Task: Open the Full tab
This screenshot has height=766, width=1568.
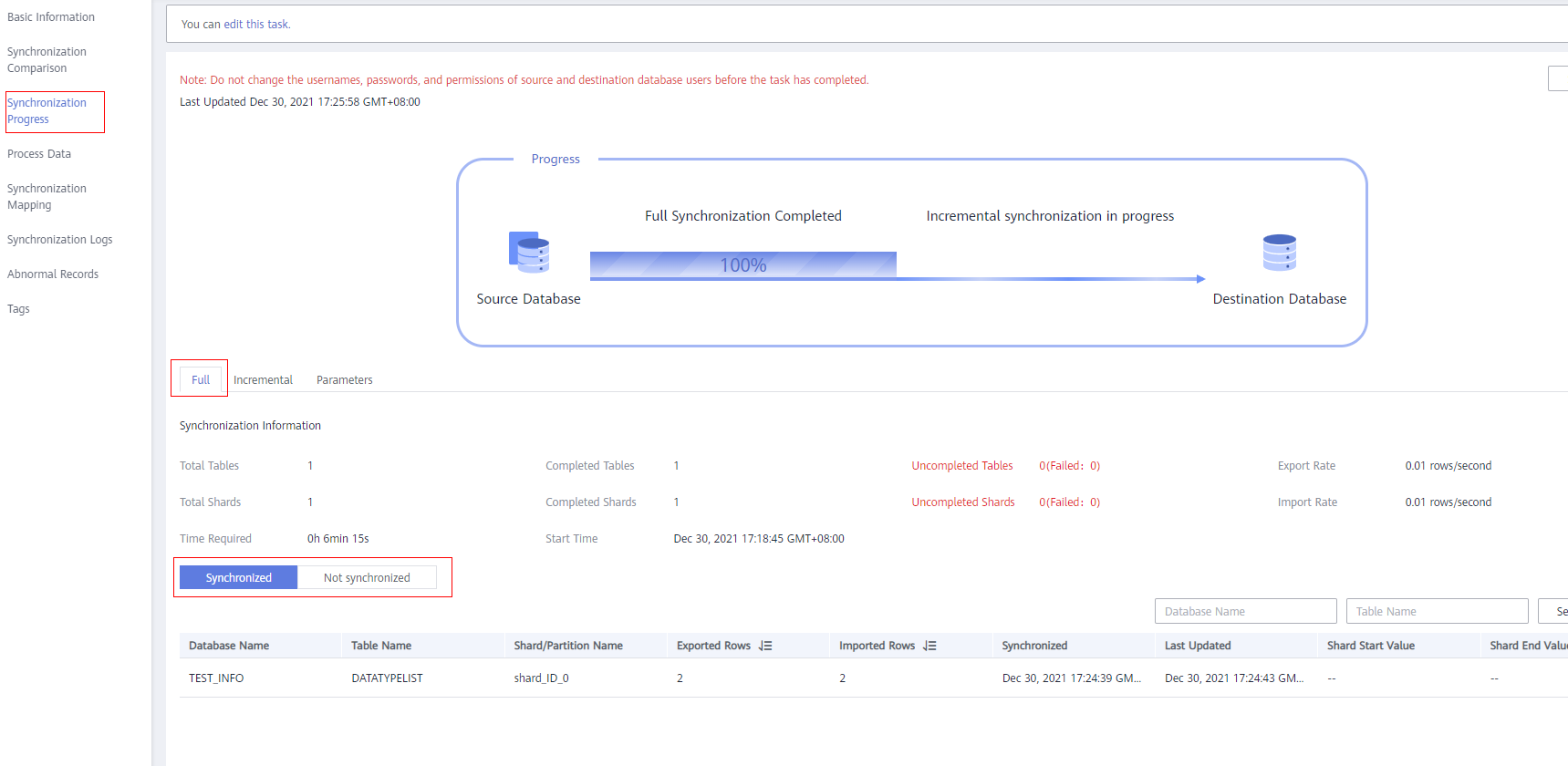Action: point(201,379)
